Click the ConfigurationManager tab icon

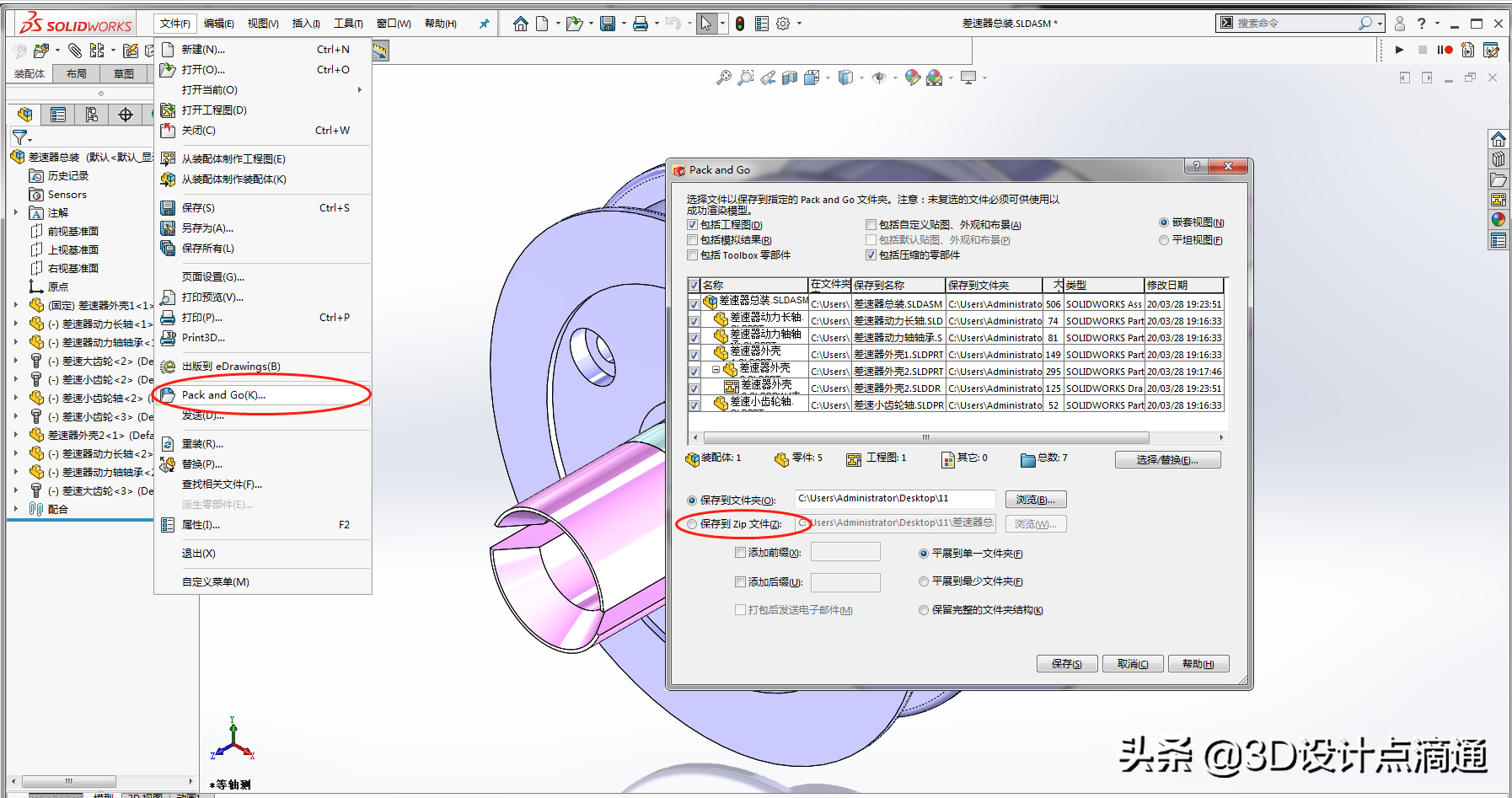[92, 115]
